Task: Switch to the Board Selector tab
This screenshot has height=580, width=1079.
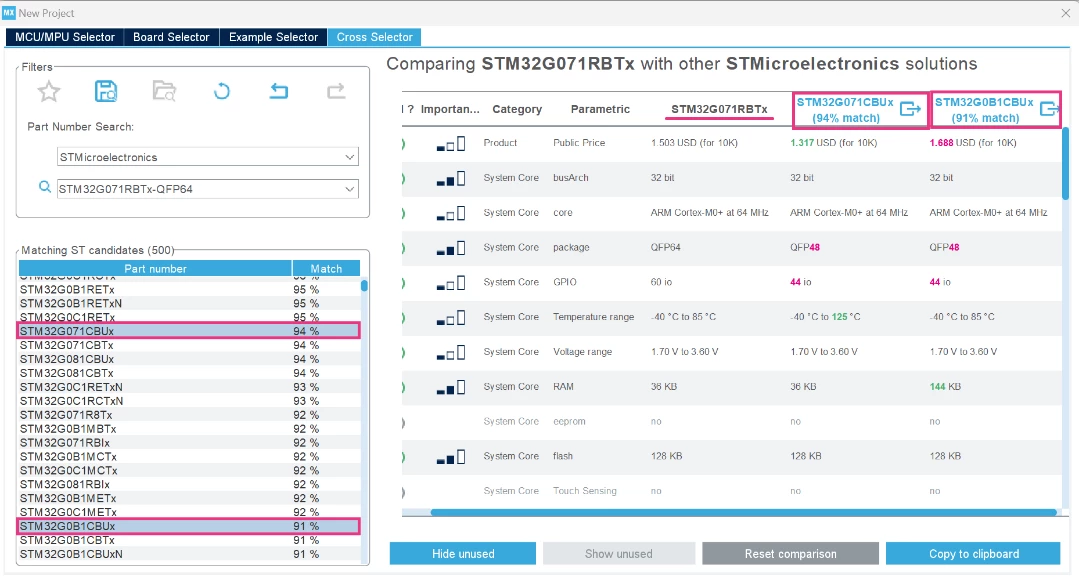Action: pyautogui.click(x=171, y=37)
